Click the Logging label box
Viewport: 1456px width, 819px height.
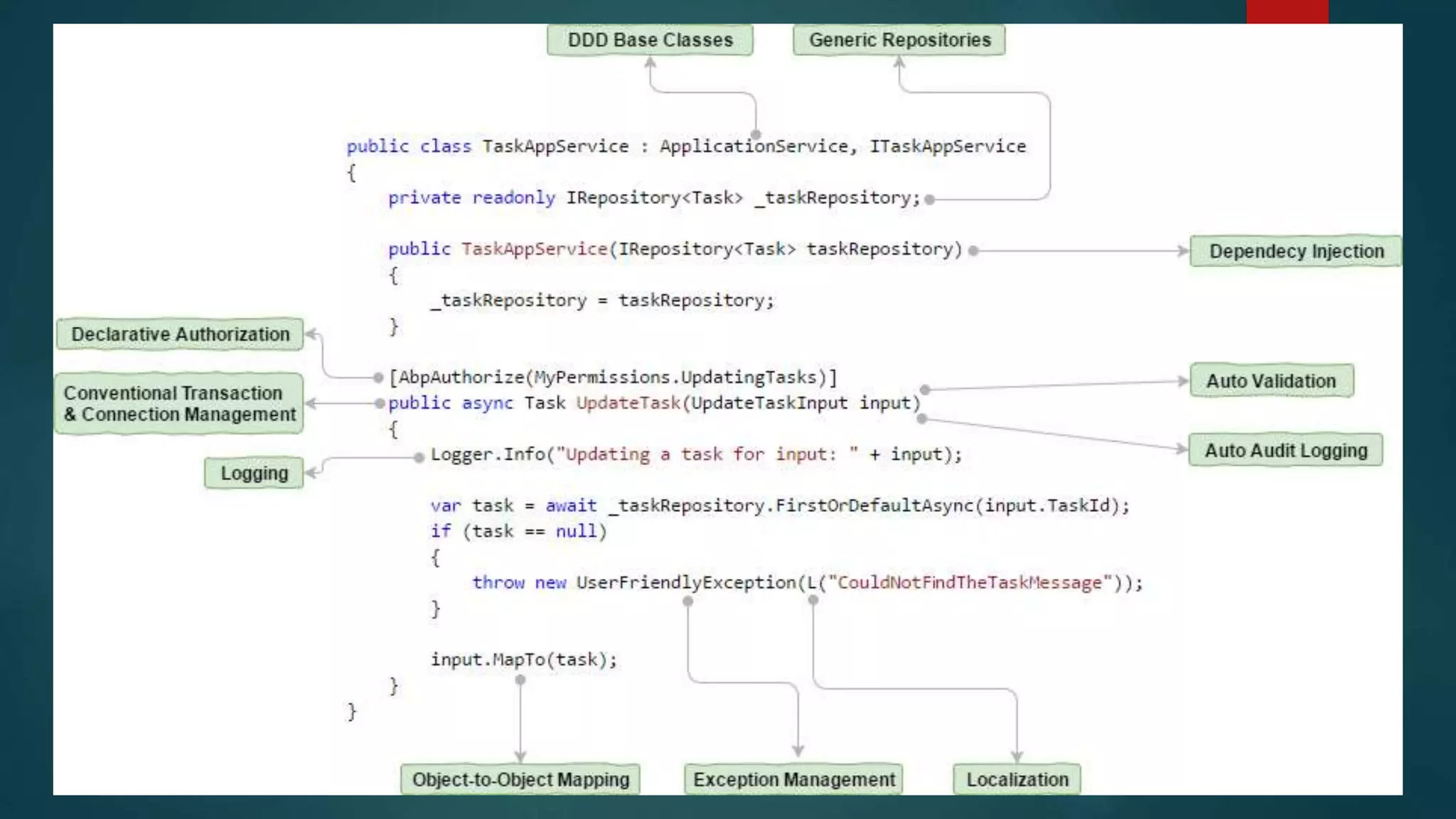point(254,473)
